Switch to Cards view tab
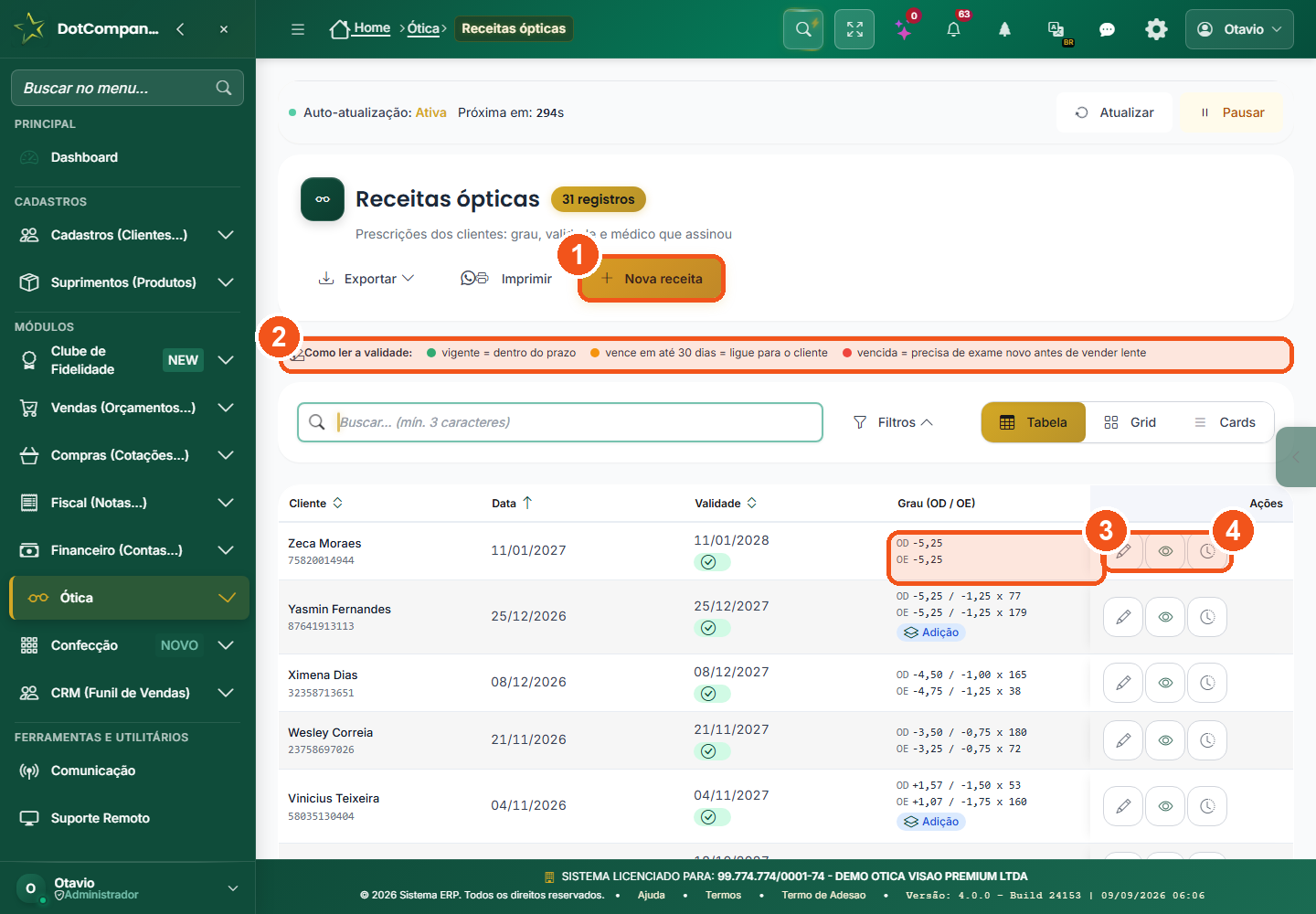1316x914 pixels. pyautogui.click(x=1225, y=422)
